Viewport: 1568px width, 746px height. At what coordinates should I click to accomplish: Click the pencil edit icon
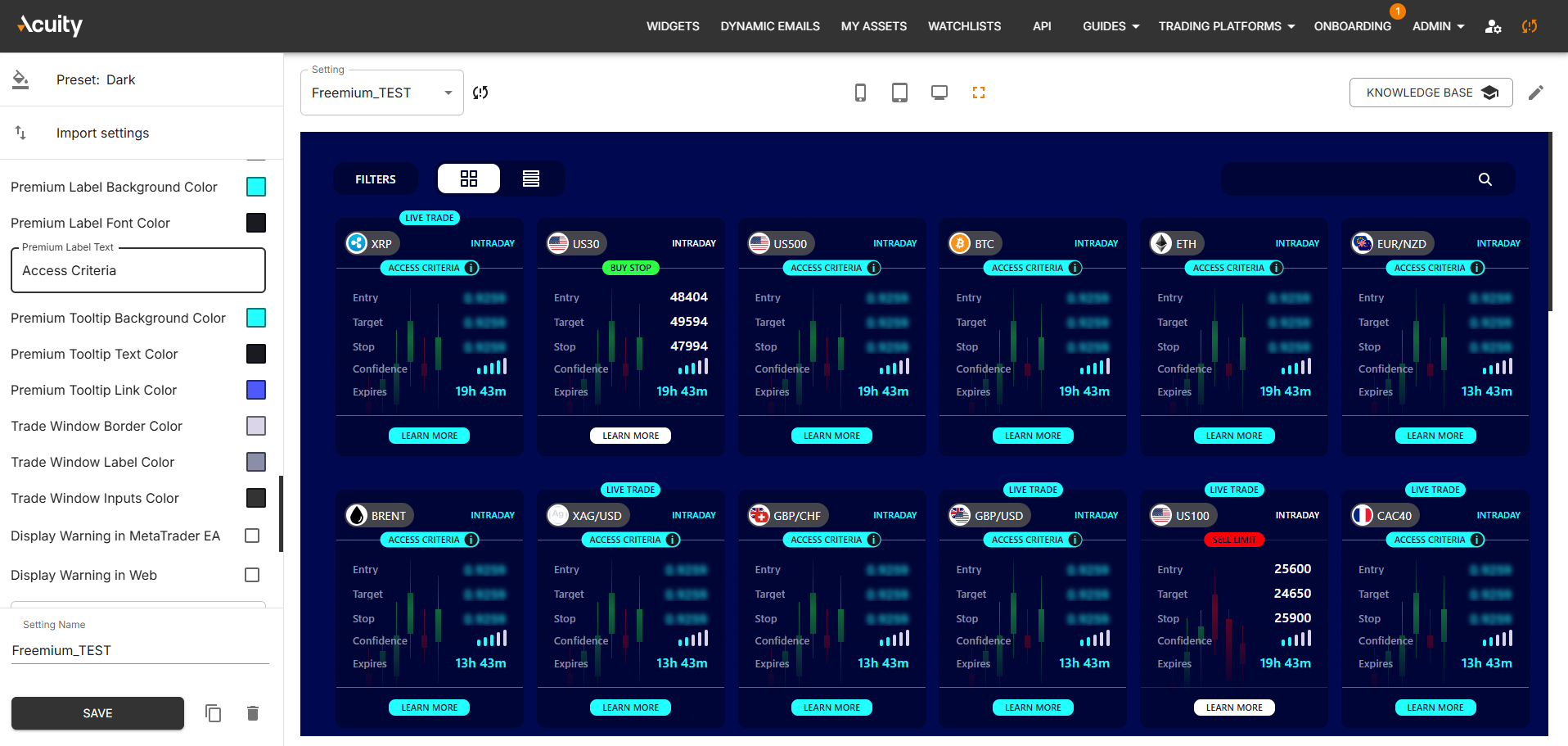[x=1536, y=93]
